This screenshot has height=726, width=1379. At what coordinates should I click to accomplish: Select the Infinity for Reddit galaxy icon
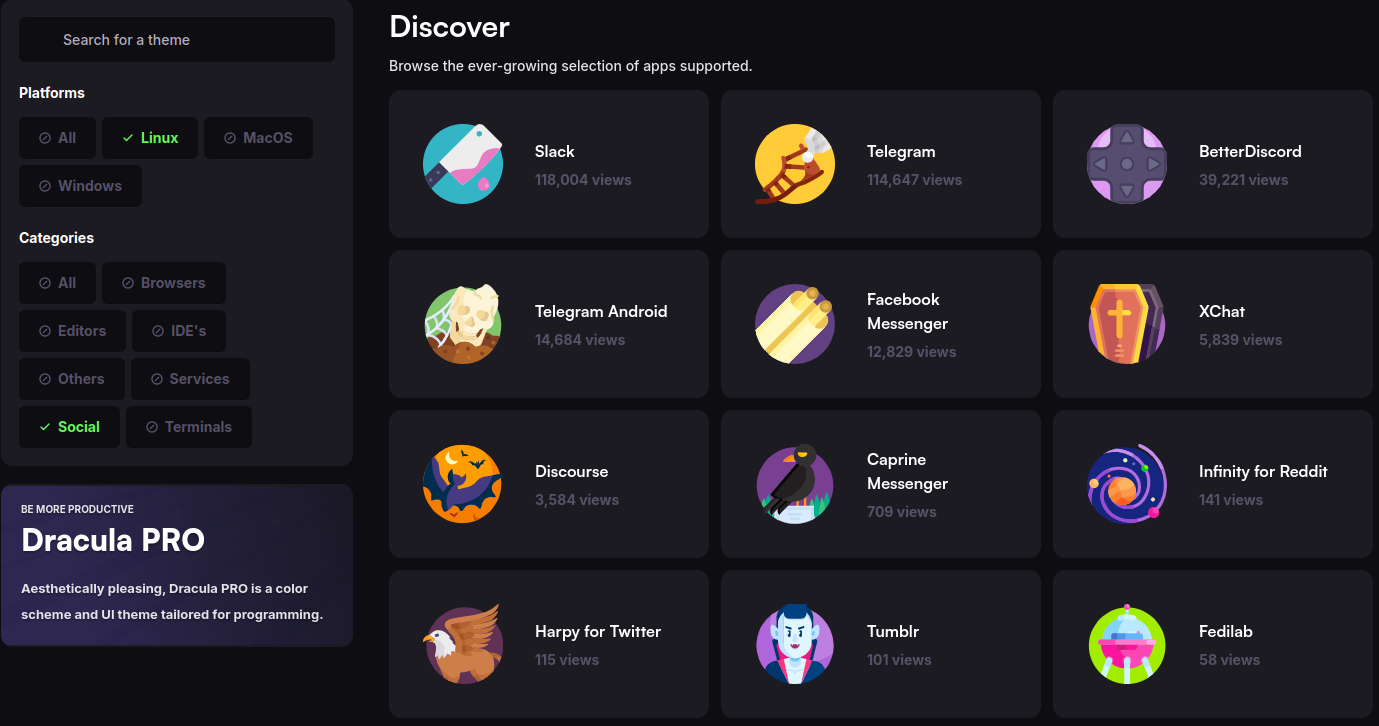[1126, 484]
